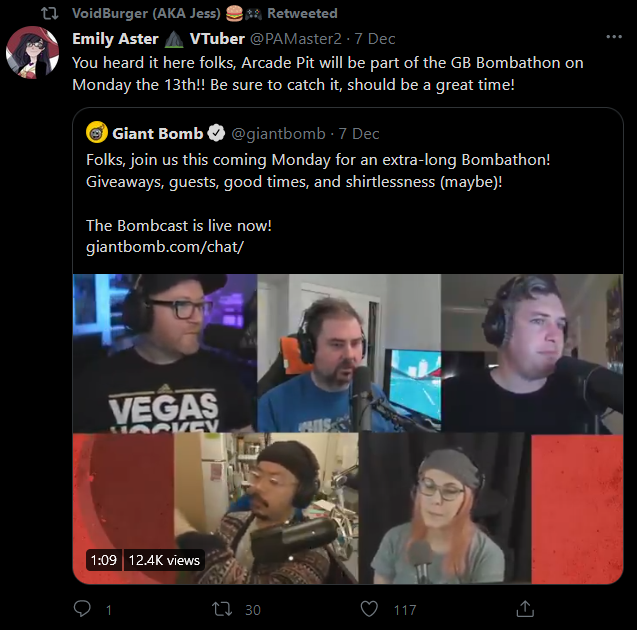637x630 pixels.
Task: Click the Giant Bomb verified badge
Action: (216, 133)
